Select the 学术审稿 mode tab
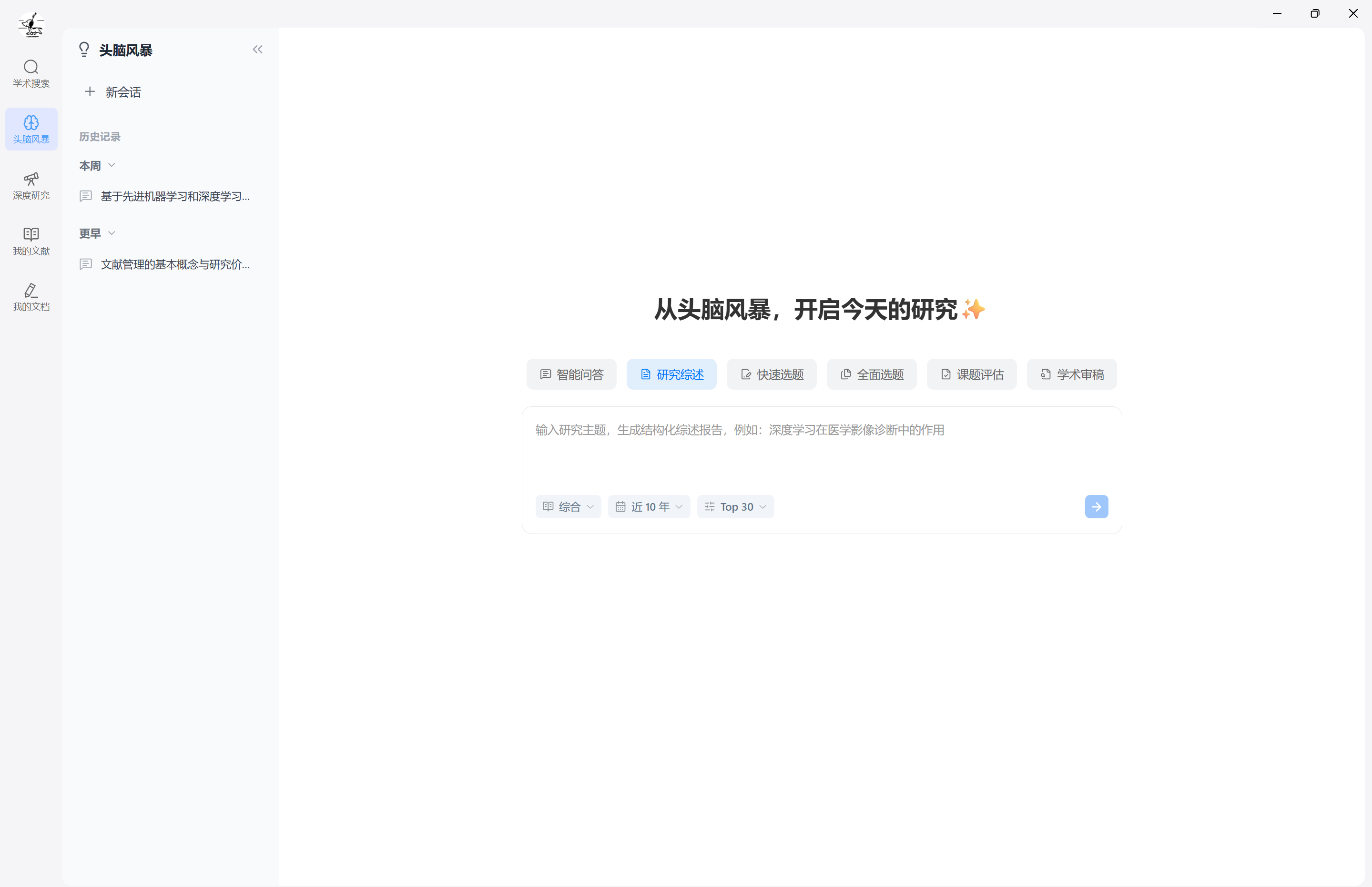 point(1071,374)
